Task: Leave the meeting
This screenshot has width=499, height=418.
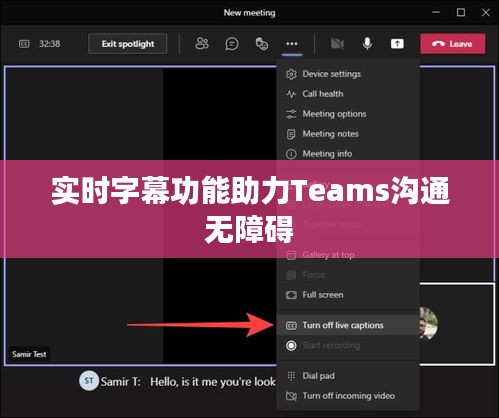Action: coord(453,44)
